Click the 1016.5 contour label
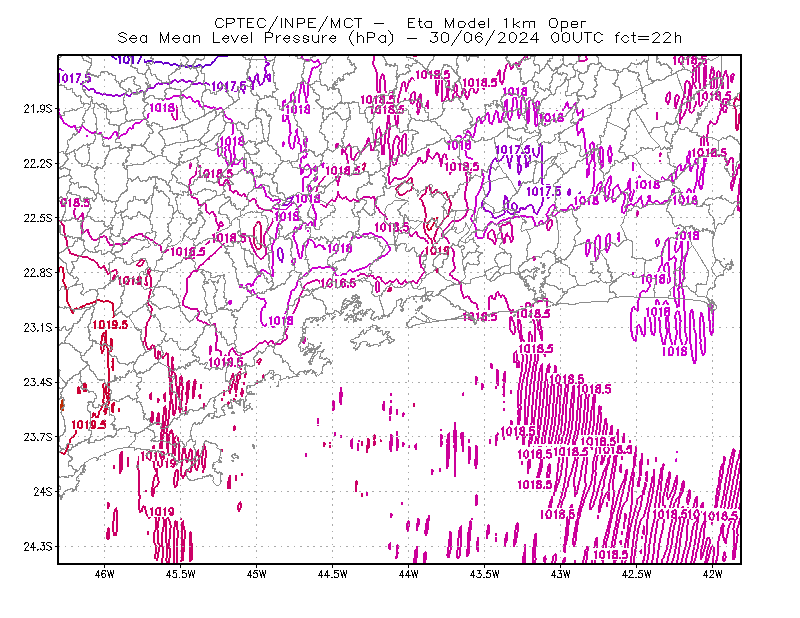The width and height of the screenshot is (800, 618). click(338, 283)
